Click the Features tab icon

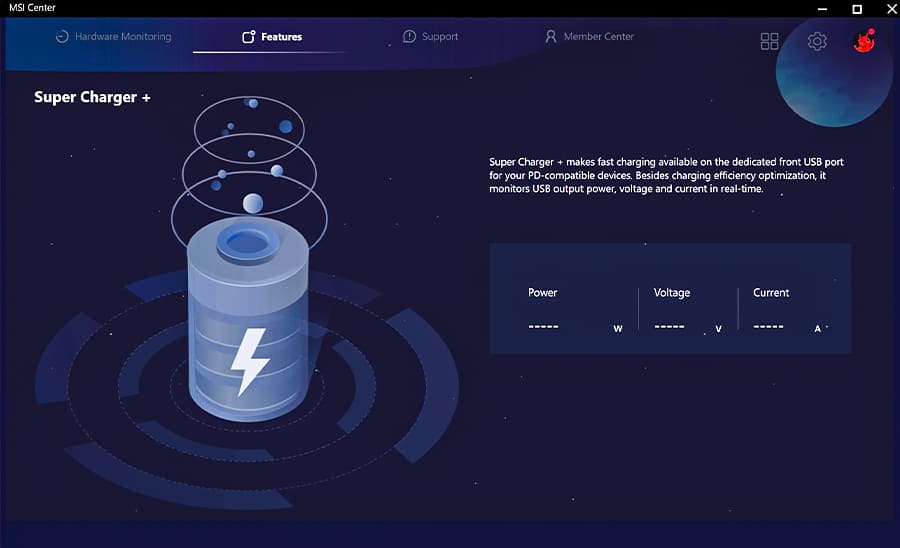click(249, 37)
